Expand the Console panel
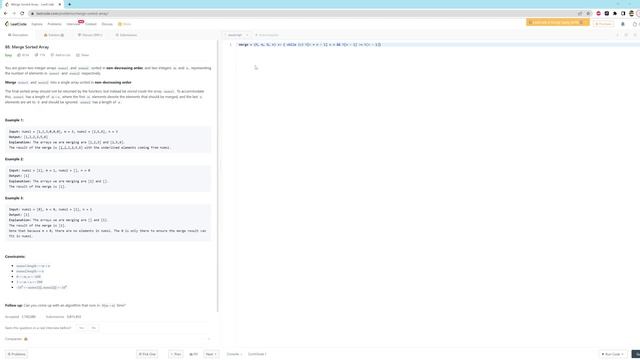Screen dimensions: 640x360 pos(234,354)
